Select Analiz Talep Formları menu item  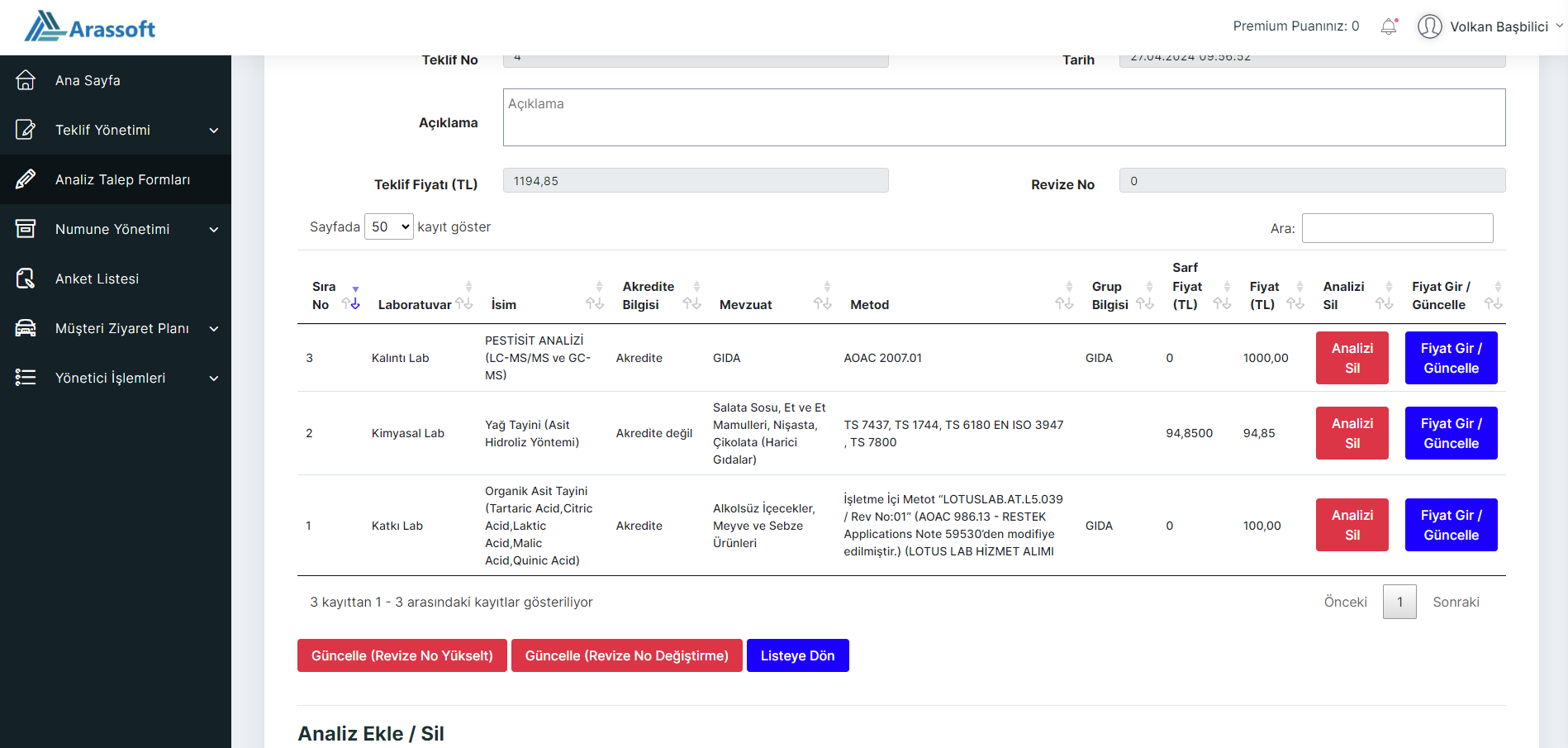[x=116, y=179]
